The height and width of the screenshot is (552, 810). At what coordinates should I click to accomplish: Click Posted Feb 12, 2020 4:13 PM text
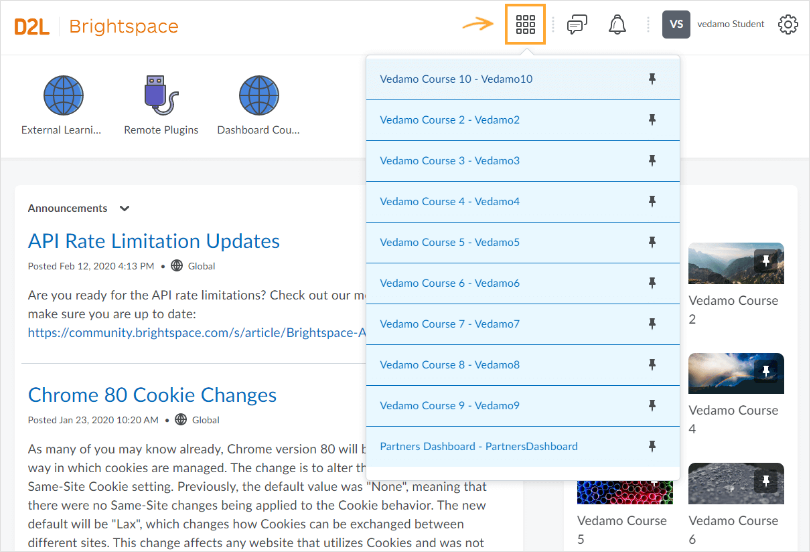tap(91, 266)
